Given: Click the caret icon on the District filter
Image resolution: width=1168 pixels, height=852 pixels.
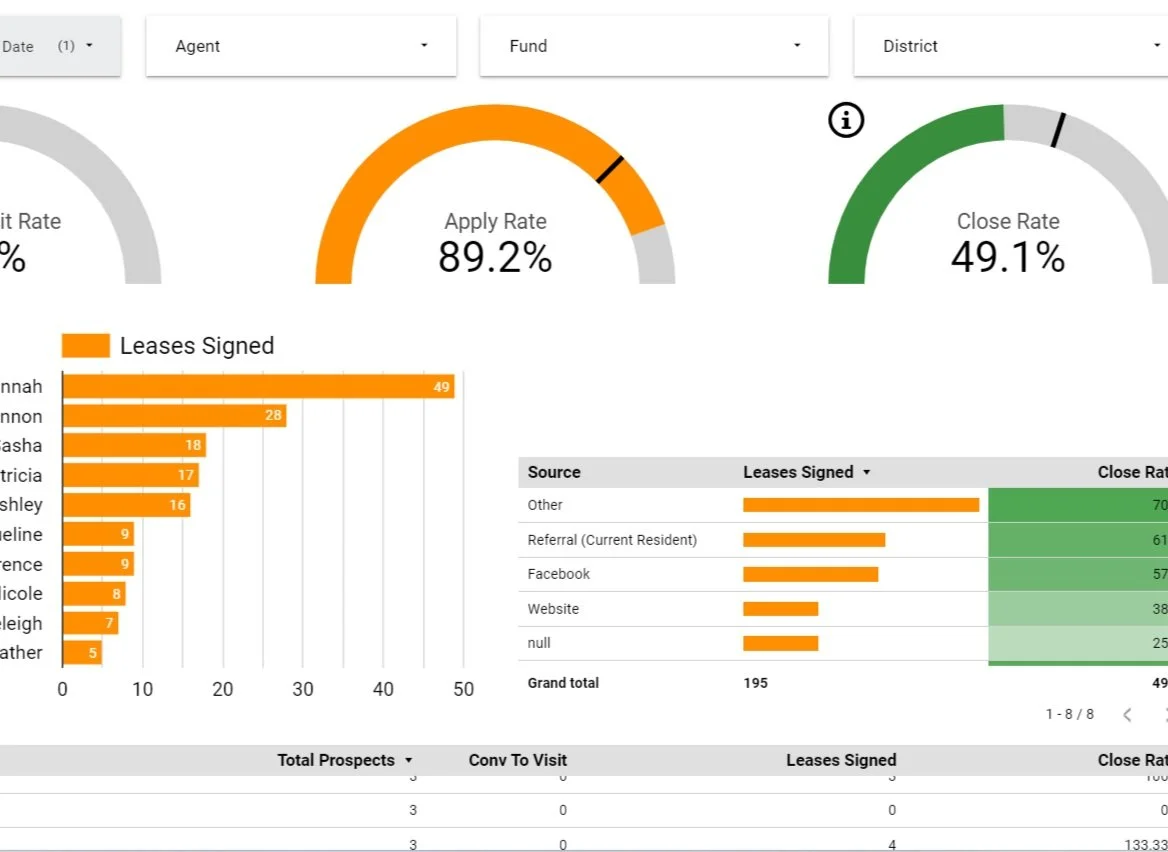Looking at the screenshot, I should click(x=1157, y=45).
